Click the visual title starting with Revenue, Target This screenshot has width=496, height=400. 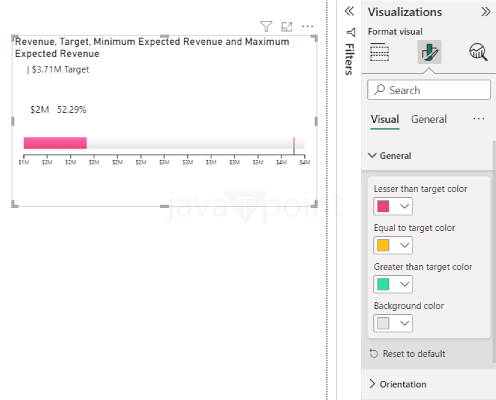152,48
